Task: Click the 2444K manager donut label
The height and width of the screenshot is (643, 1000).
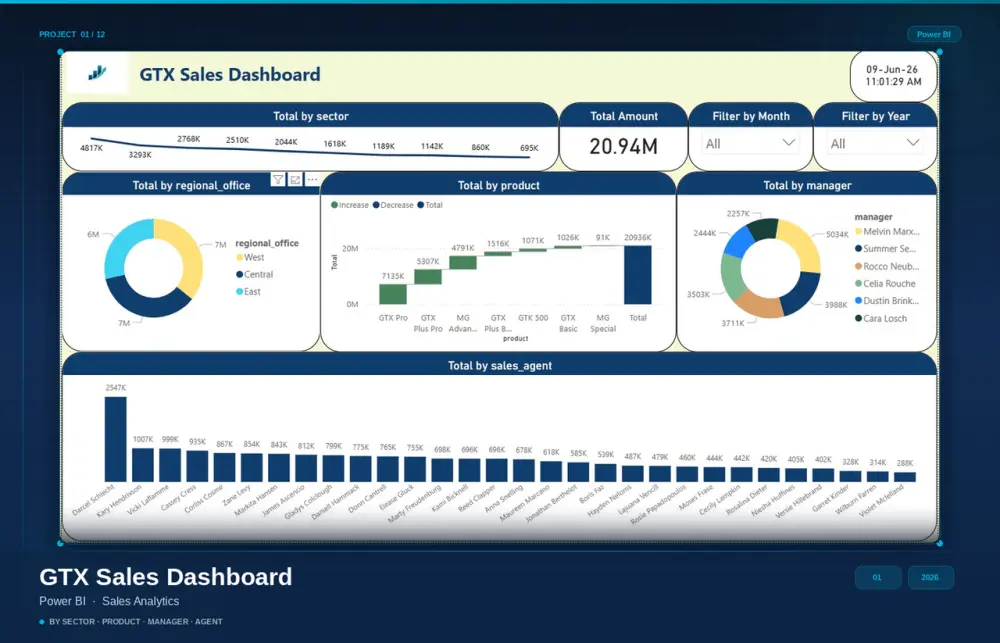Action: [x=705, y=233]
